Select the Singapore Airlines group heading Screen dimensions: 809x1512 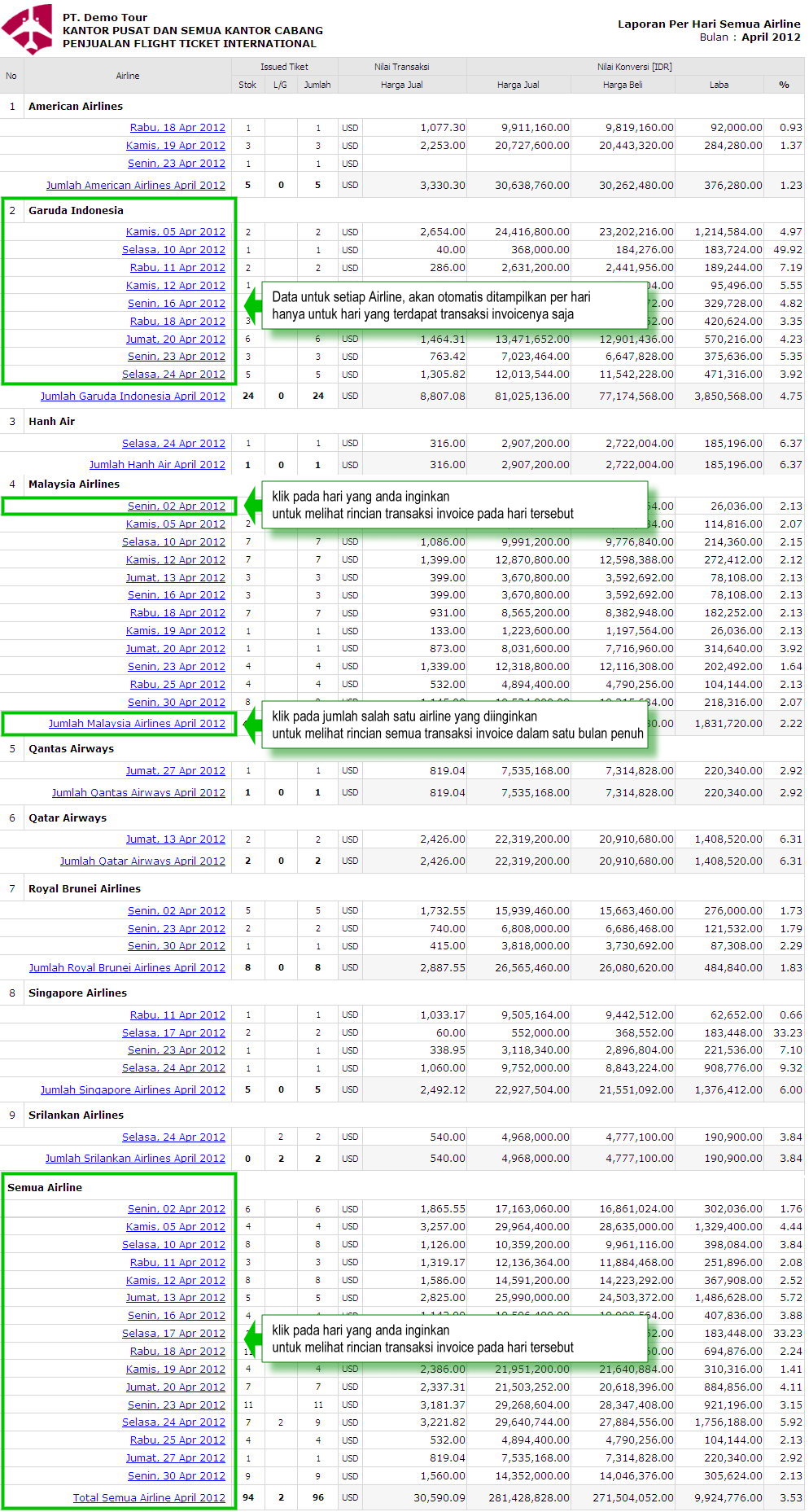coord(77,993)
